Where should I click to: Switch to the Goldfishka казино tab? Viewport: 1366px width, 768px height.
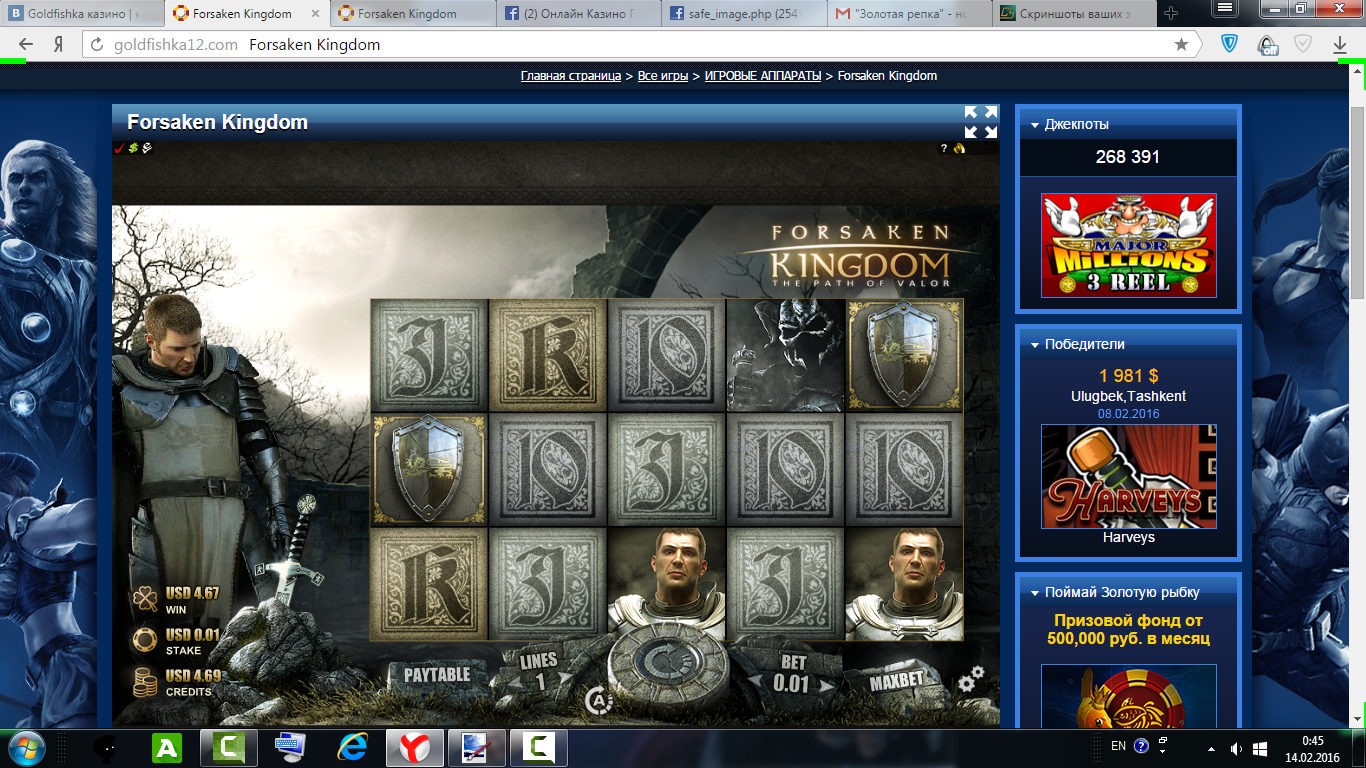click(82, 14)
